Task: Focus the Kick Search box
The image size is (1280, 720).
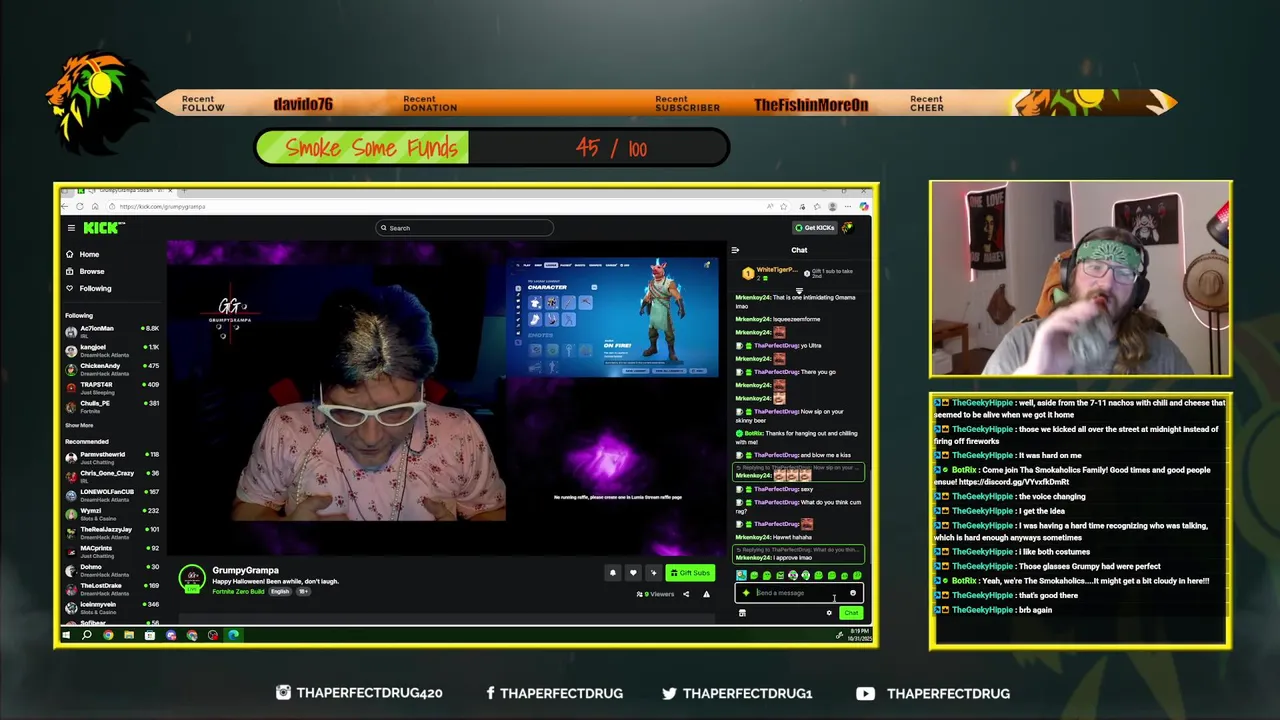Action: [464, 228]
